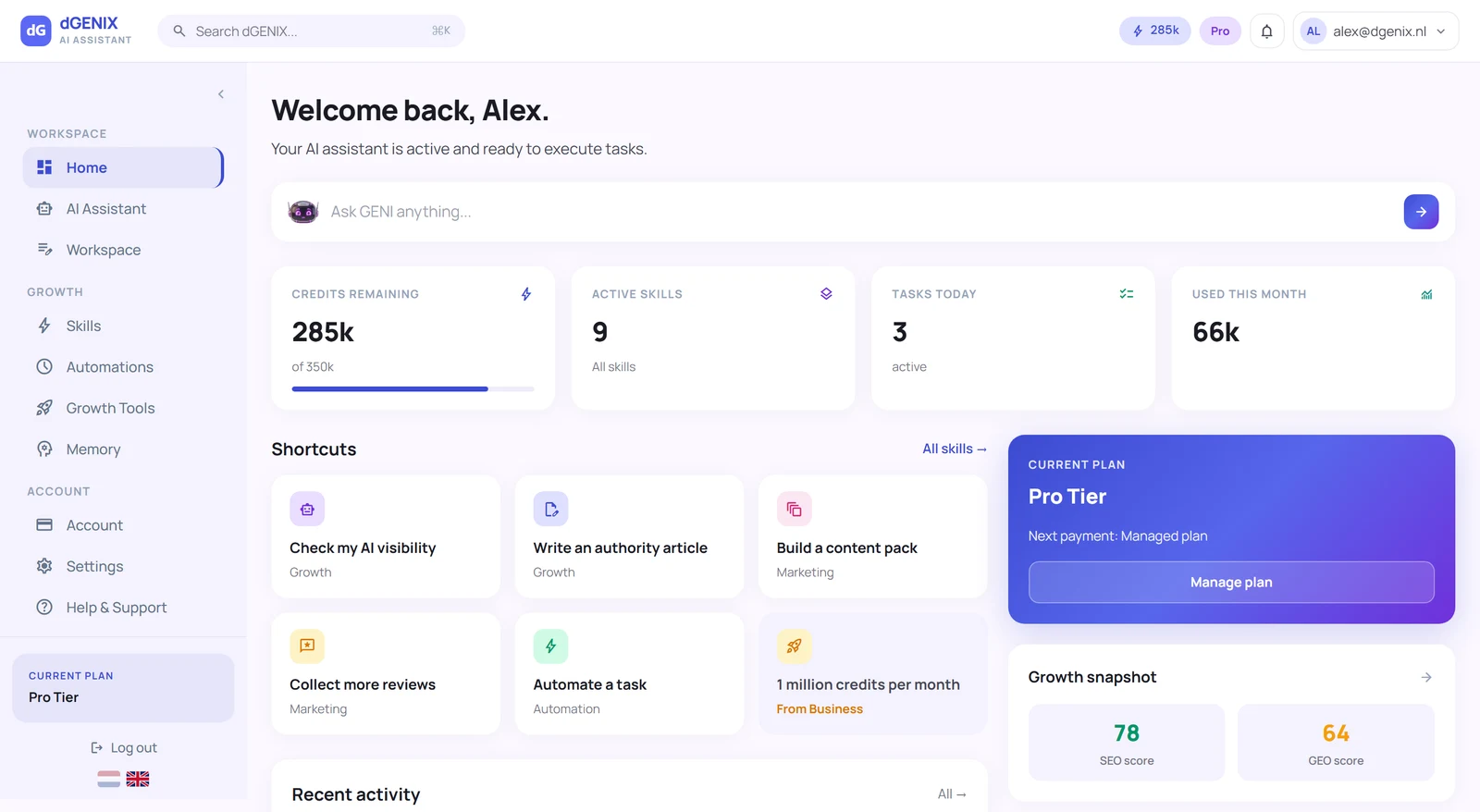Click the content pack copy icon
The width and height of the screenshot is (1480, 812).
coord(794,510)
